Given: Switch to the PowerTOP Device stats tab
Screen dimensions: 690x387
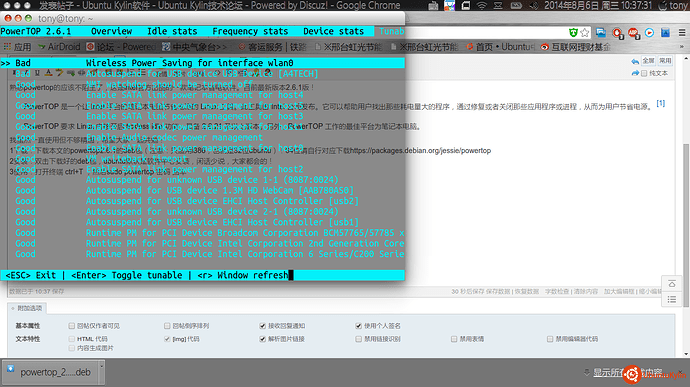Looking at the screenshot, I should click(334, 31).
